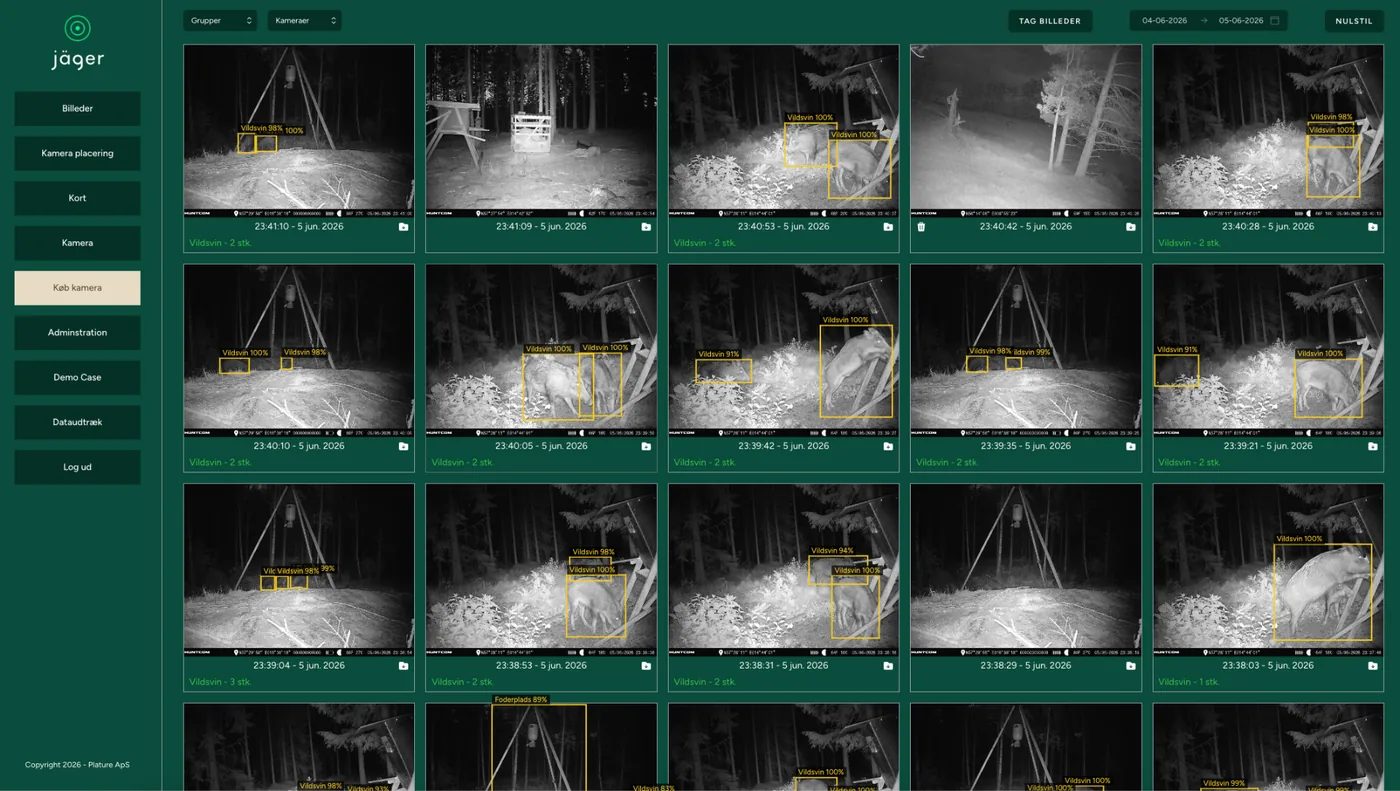This screenshot has width=1400, height=791.
Task: Open the photo captured at 23:40:53
Action: pos(783,131)
